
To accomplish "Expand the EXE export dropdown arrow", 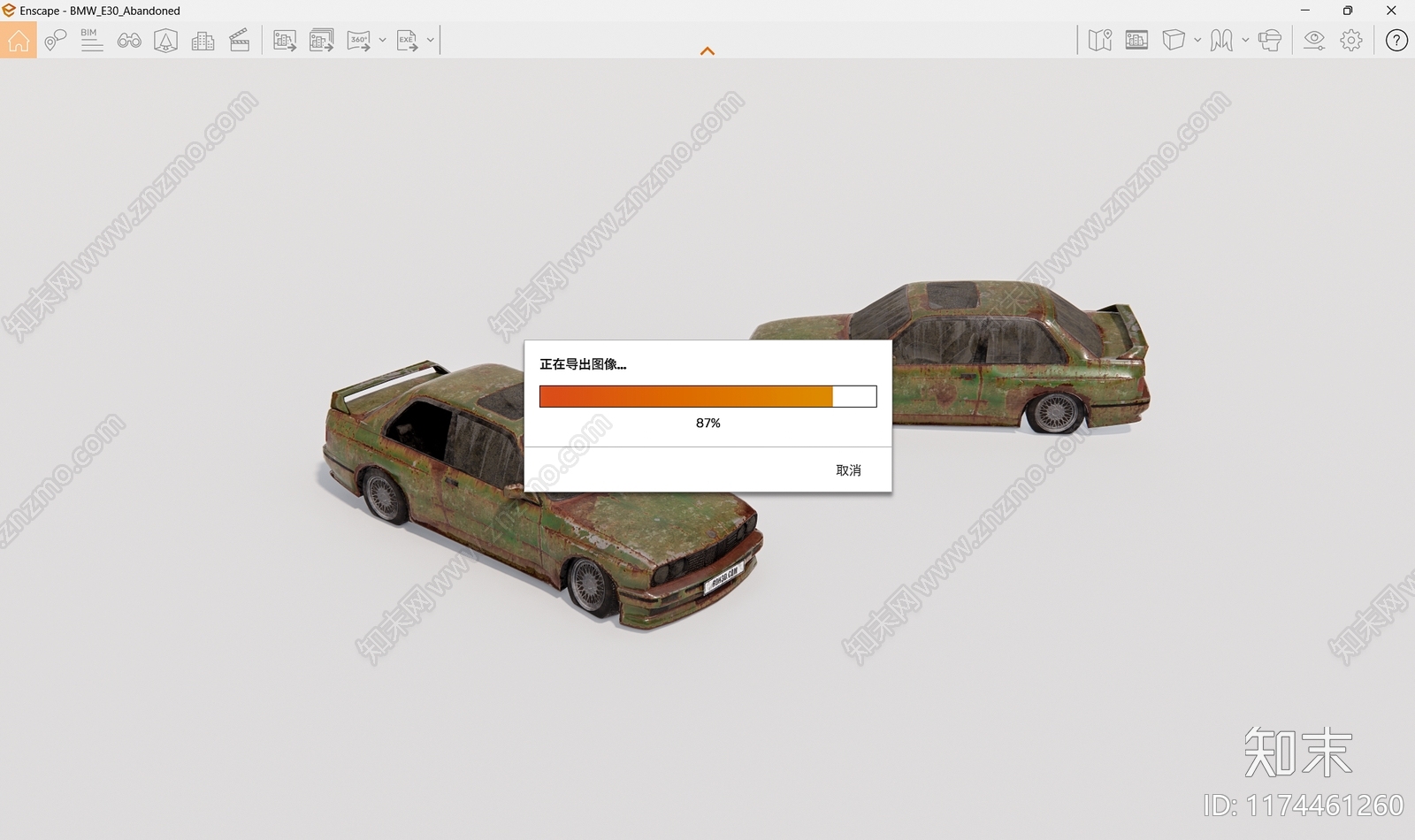I will pyautogui.click(x=431, y=40).
